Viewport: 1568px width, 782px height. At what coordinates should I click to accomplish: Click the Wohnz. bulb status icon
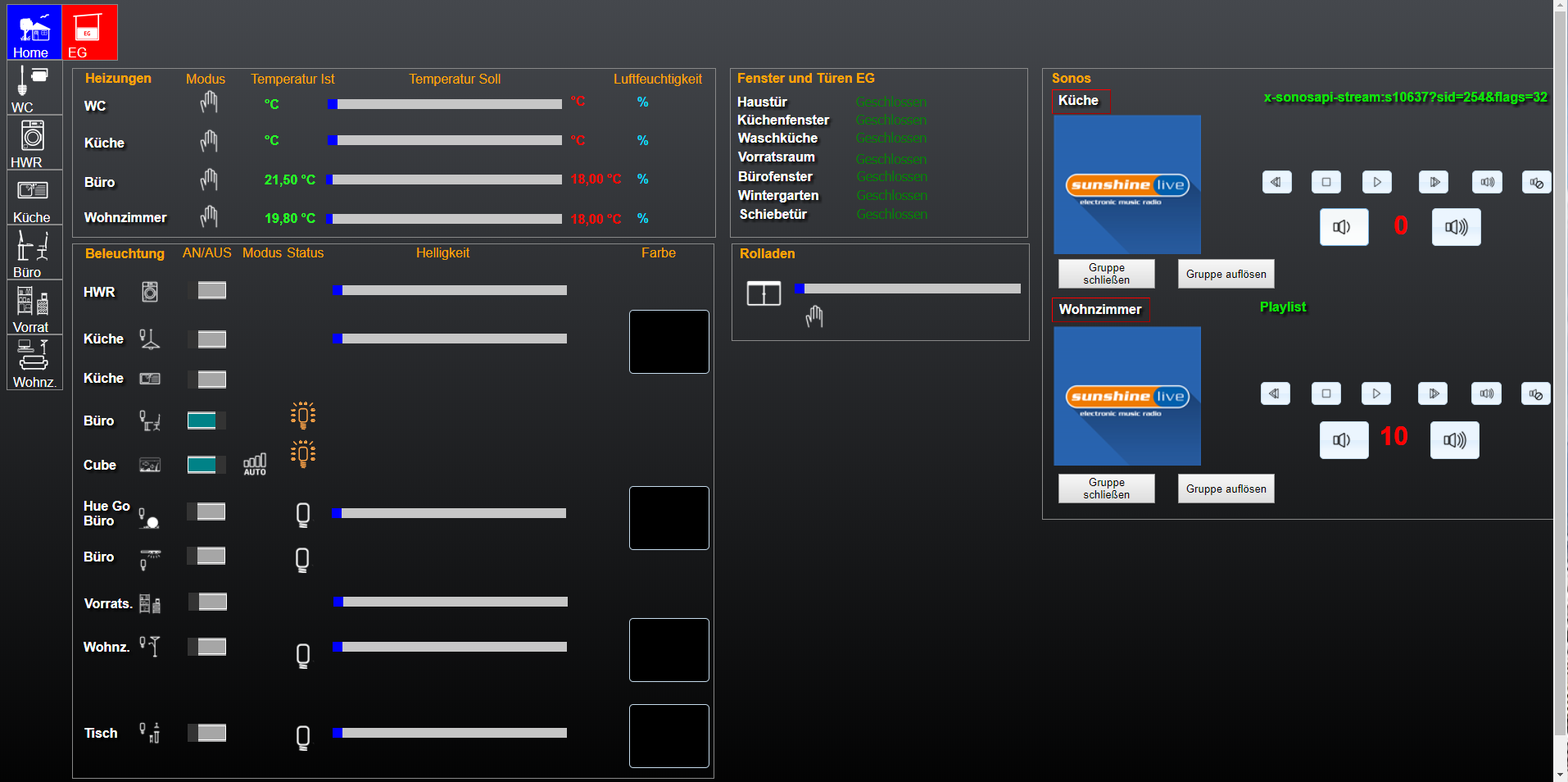tap(303, 656)
